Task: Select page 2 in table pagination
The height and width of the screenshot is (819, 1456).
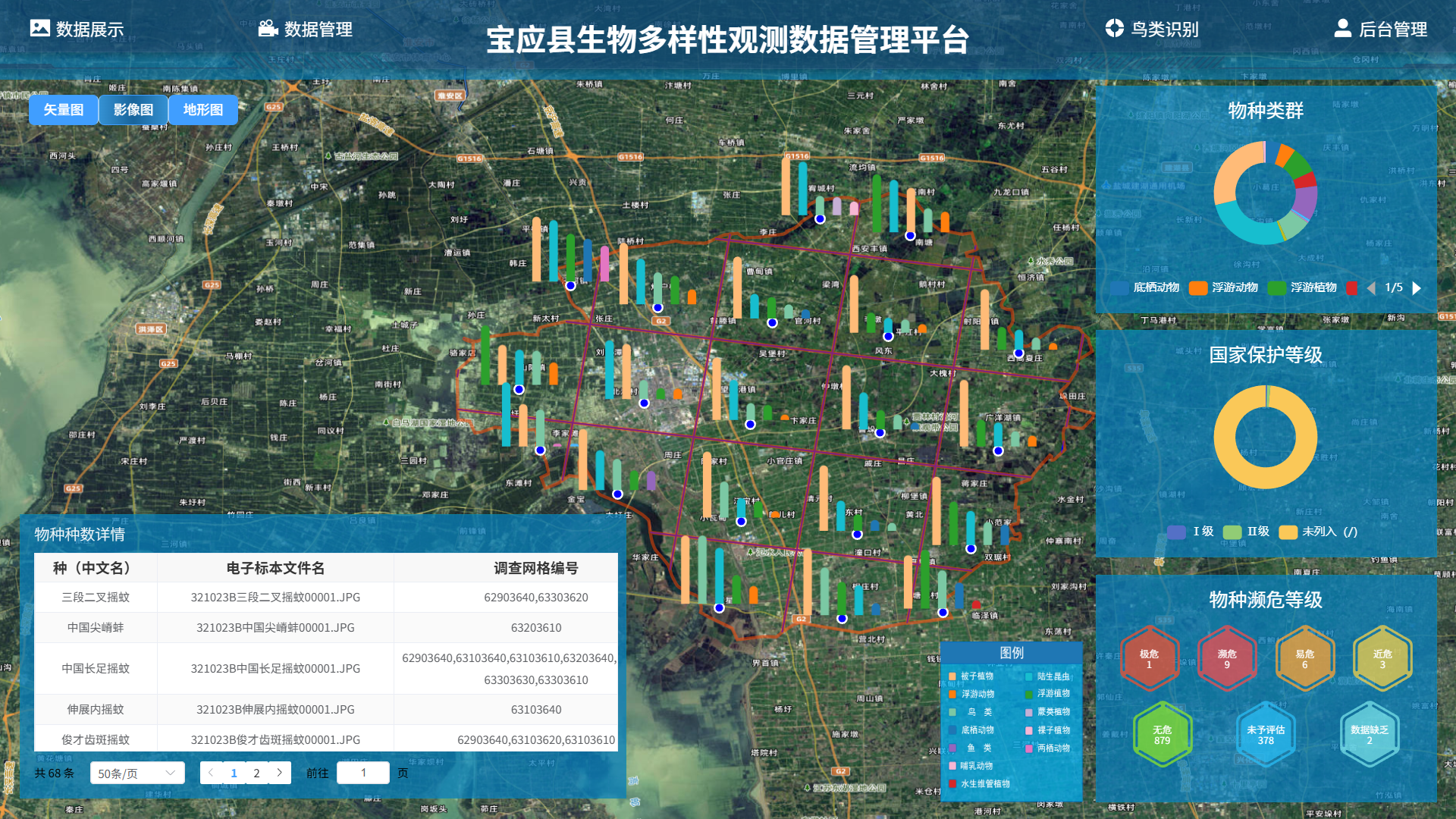Action: (257, 773)
